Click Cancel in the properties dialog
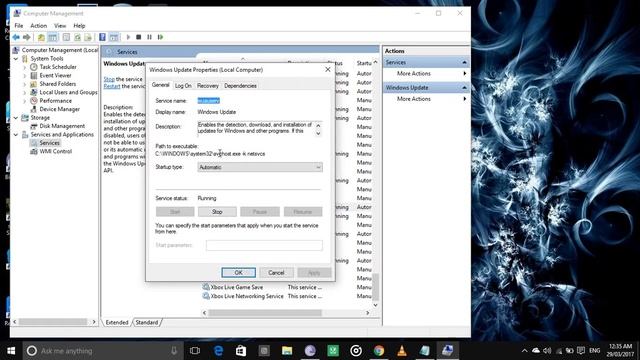 pyautogui.click(x=276, y=273)
